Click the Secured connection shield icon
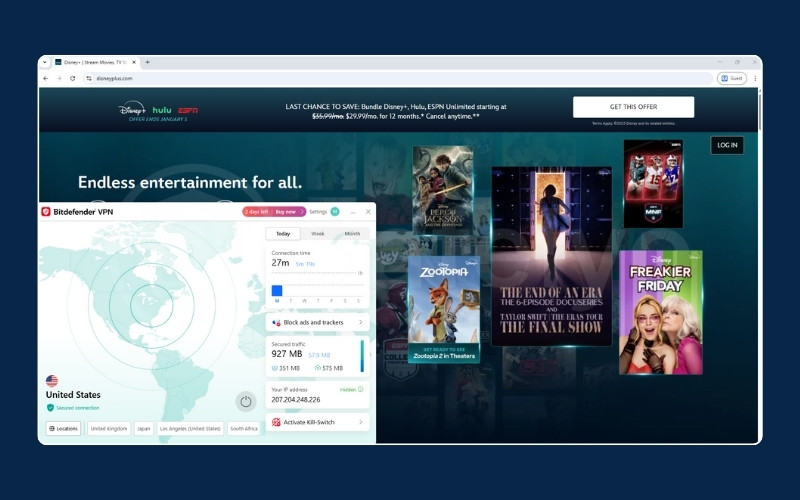 pos(50,408)
